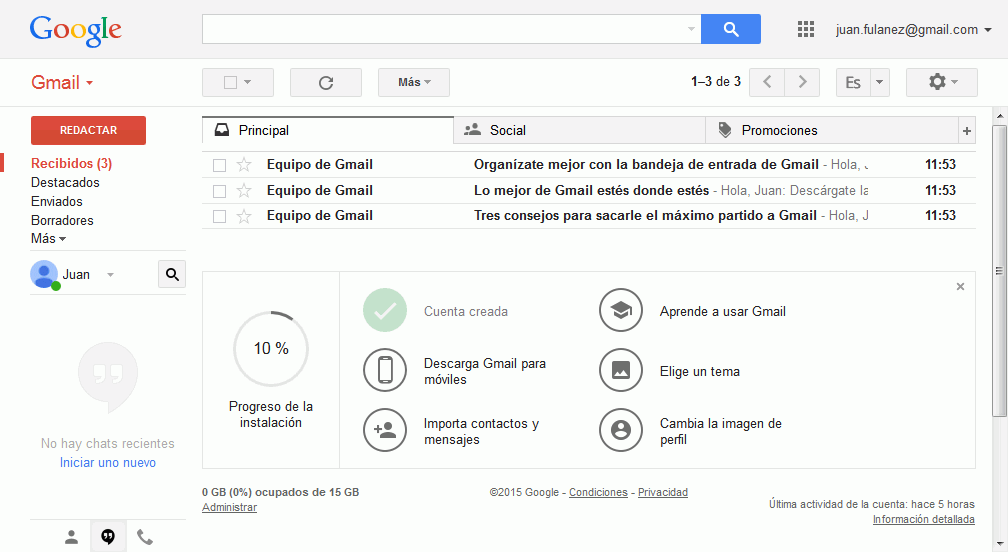Click the profile image change icon
This screenshot has width=1008, height=552.
click(x=620, y=430)
